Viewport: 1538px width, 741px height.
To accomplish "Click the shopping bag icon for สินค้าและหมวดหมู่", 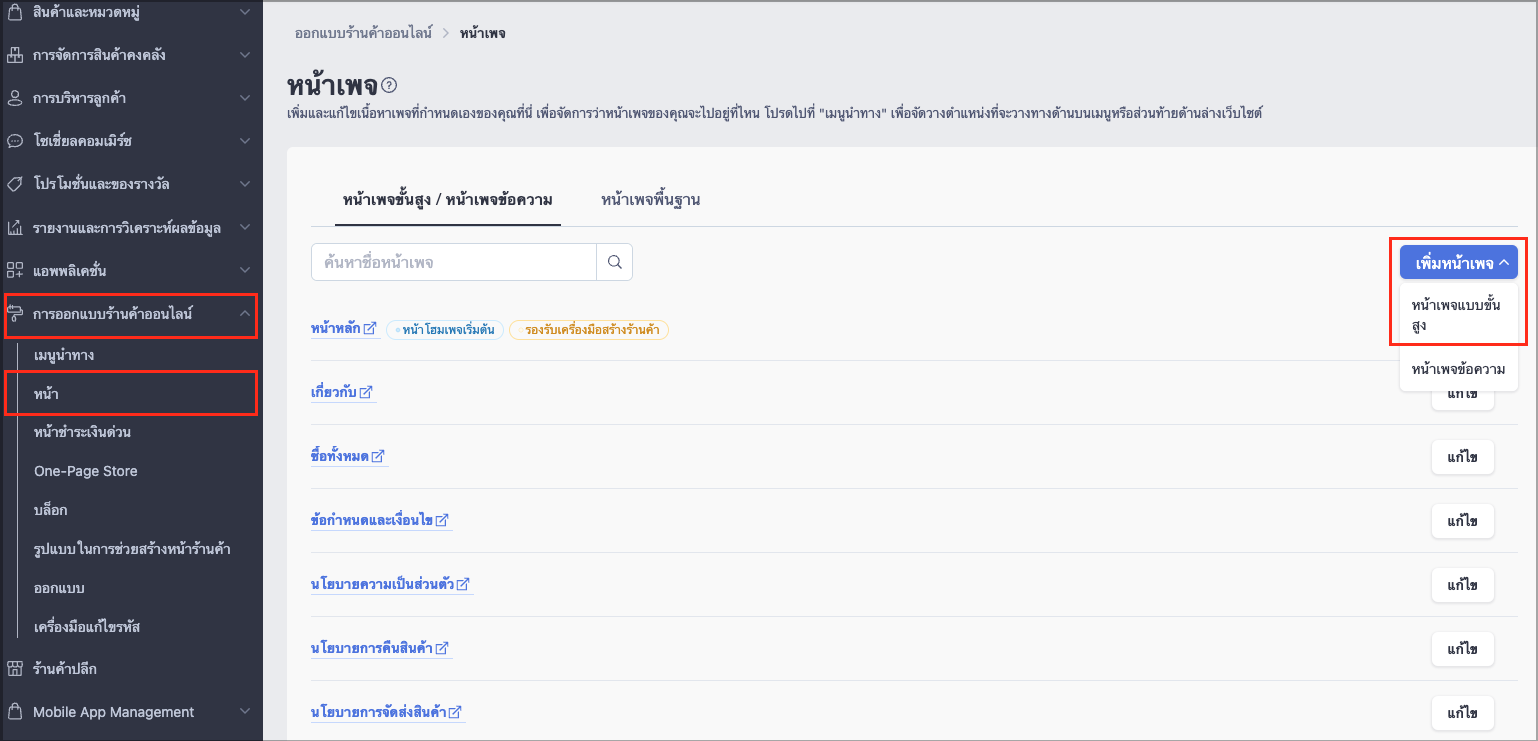I will [x=15, y=13].
